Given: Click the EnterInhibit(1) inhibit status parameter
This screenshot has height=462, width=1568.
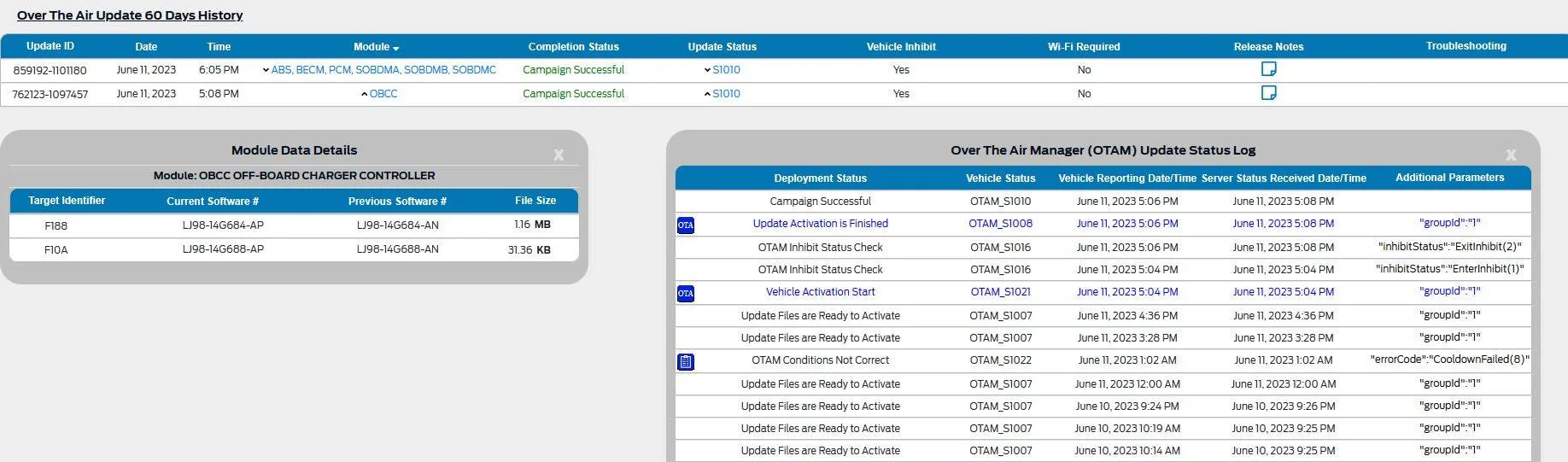Looking at the screenshot, I should pyautogui.click(x=1450, y=269).
